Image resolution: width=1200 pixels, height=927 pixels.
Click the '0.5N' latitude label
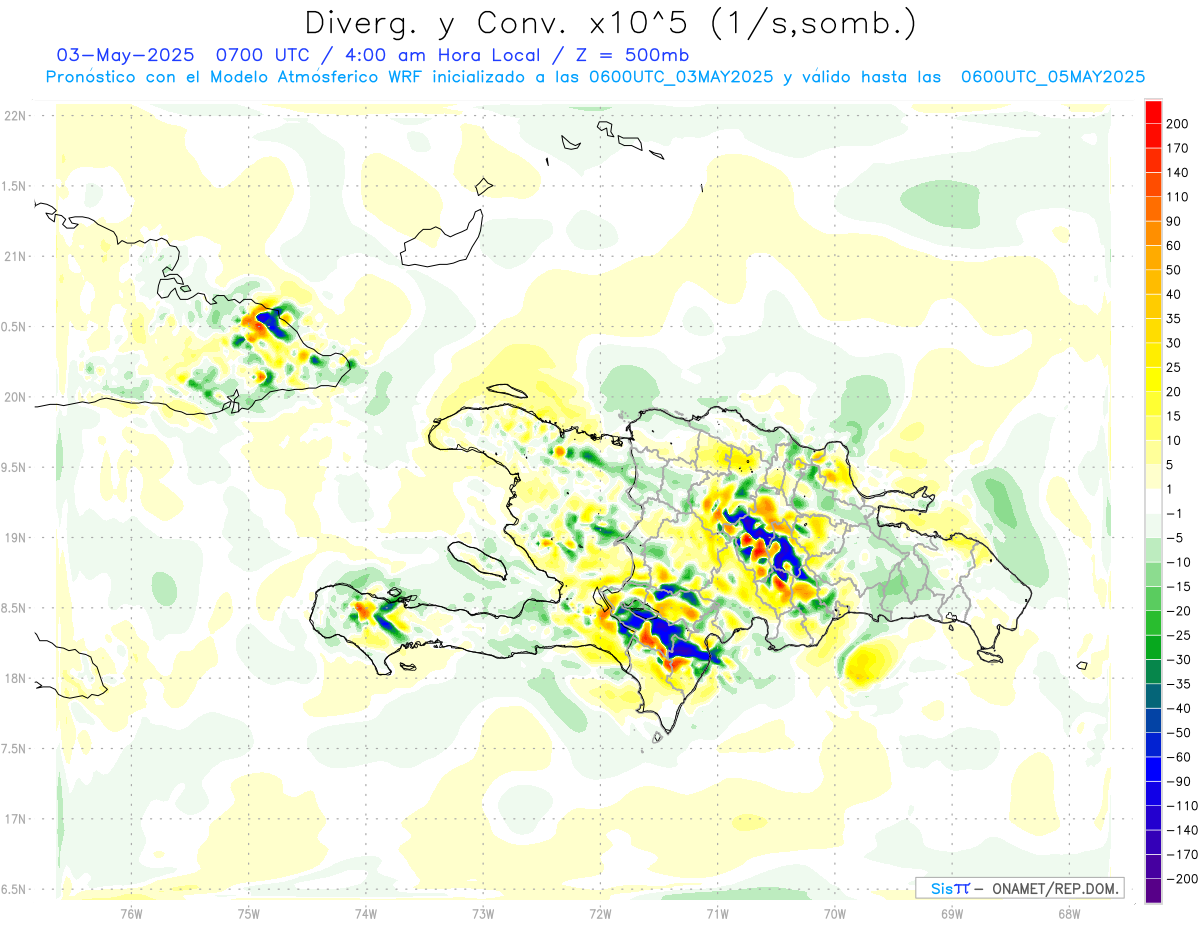click(15, 327)
